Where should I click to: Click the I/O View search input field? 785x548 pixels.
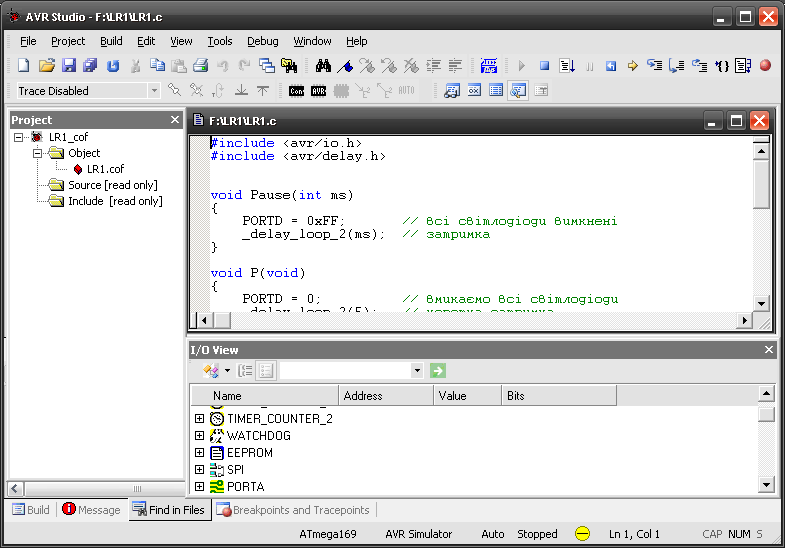[x=345, y=371]
